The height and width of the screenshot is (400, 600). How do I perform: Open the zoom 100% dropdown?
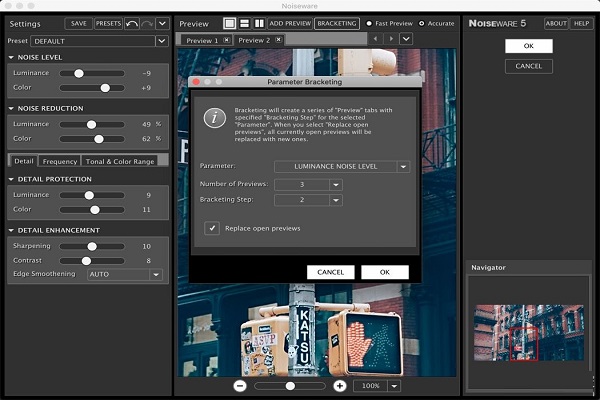(394, 386)
